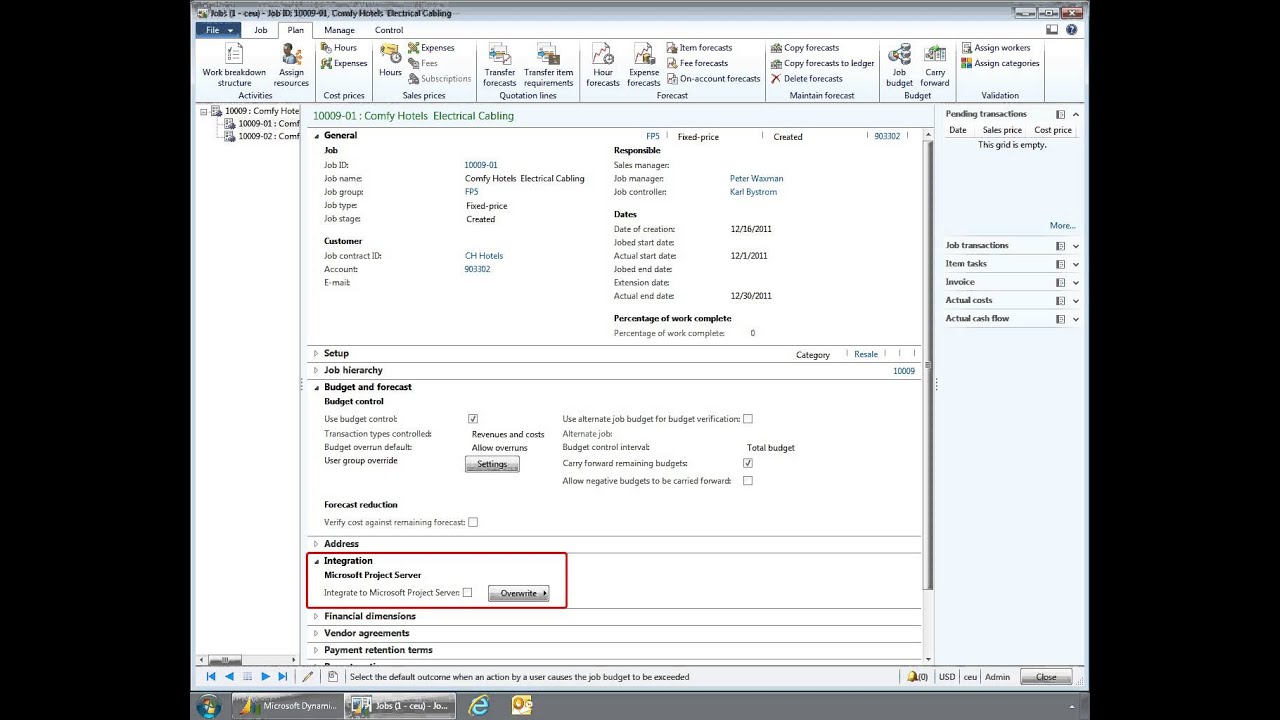This screenshot has height=720, width=1280.
Task: Open Job manager Peter Waxman link
Action: click(757, 179)
